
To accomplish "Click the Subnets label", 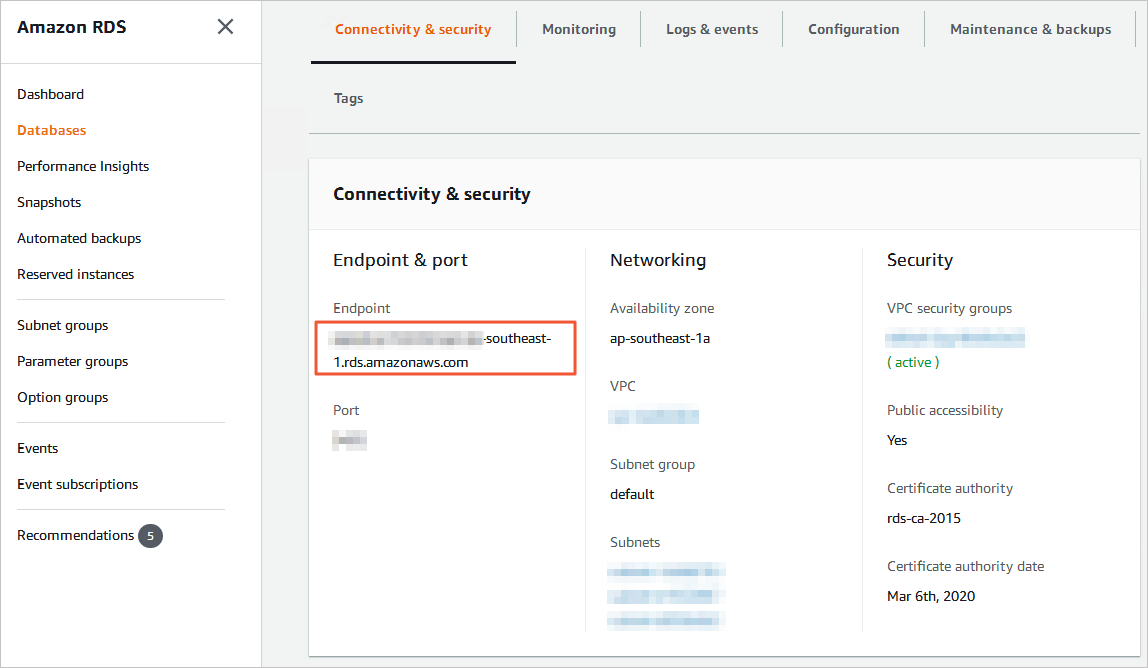I will (x=635, y=542).
